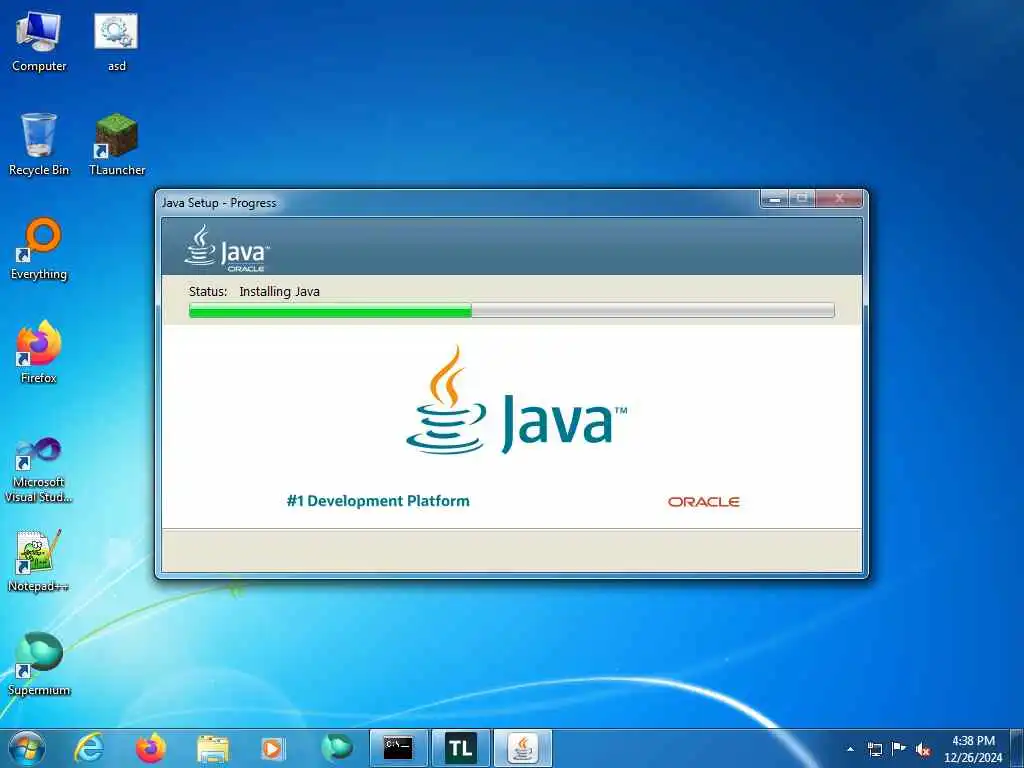Open the media player taskbar icon
Viewport: 1024px width, 768px height.
tap(273, 748)
